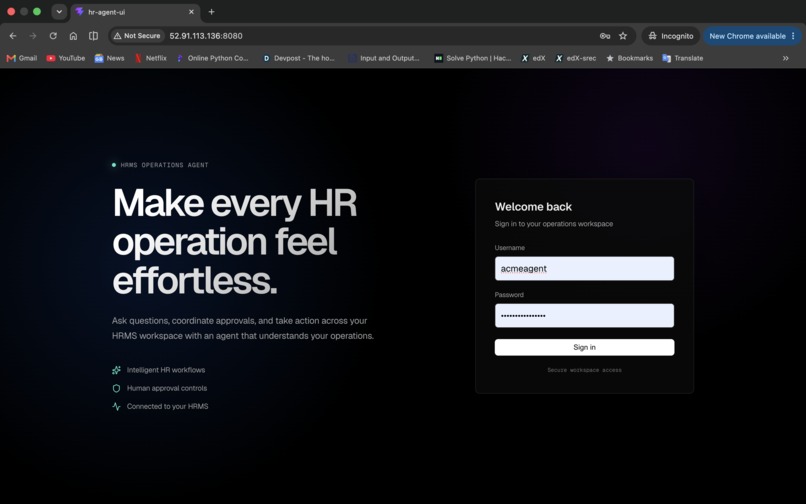
Task: Click the Password input field
Action: 584,315
